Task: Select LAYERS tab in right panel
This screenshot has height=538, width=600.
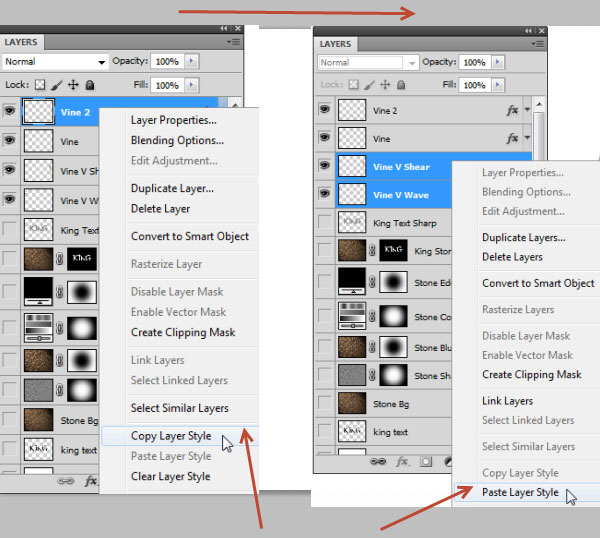Action: [336, 44]
